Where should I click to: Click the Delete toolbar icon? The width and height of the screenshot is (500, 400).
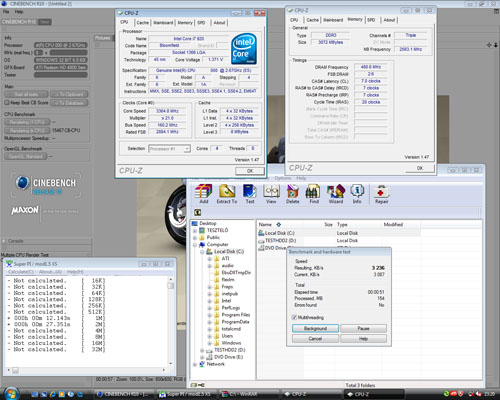tap(292, 194)
